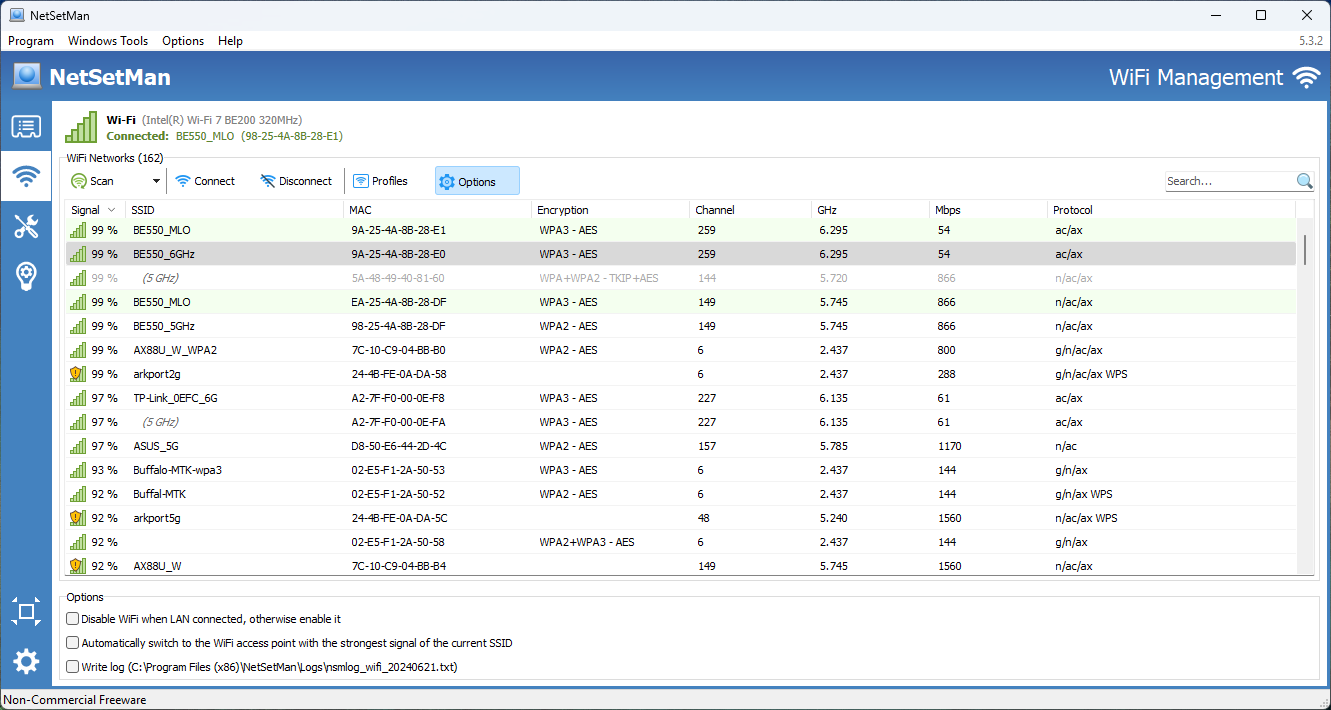This screenshot has height=710, width=1331.
Task: Select the Buffal-MTK network
Action: tap(681, 494)
